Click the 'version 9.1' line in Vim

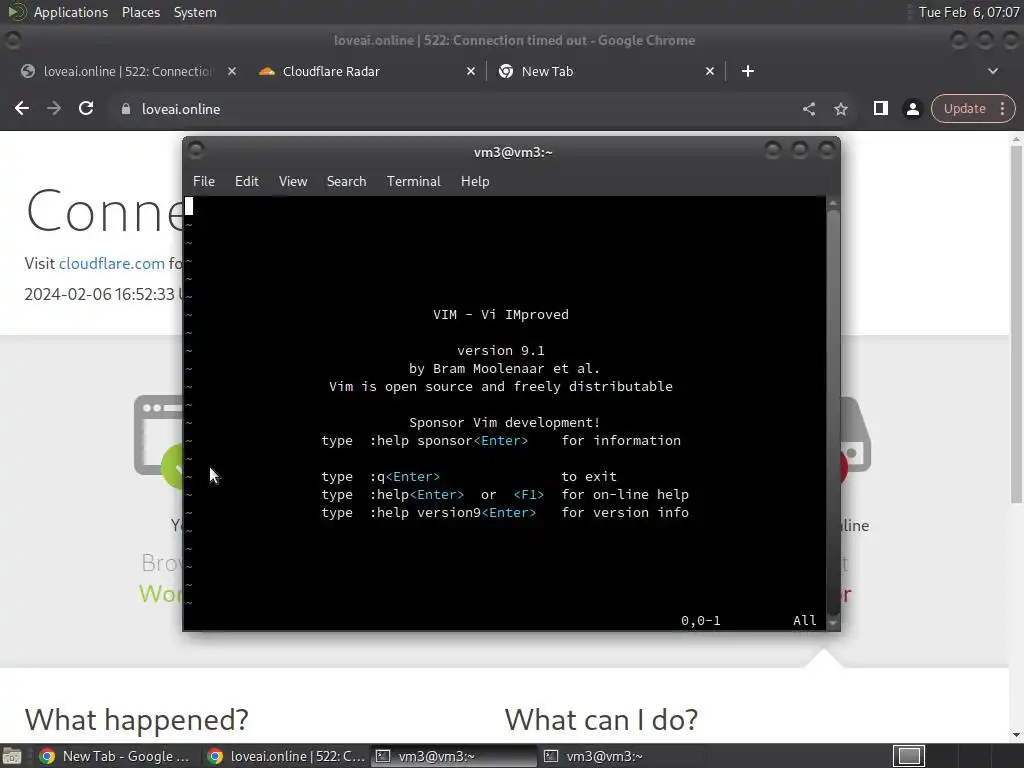(x=501, y=351)
